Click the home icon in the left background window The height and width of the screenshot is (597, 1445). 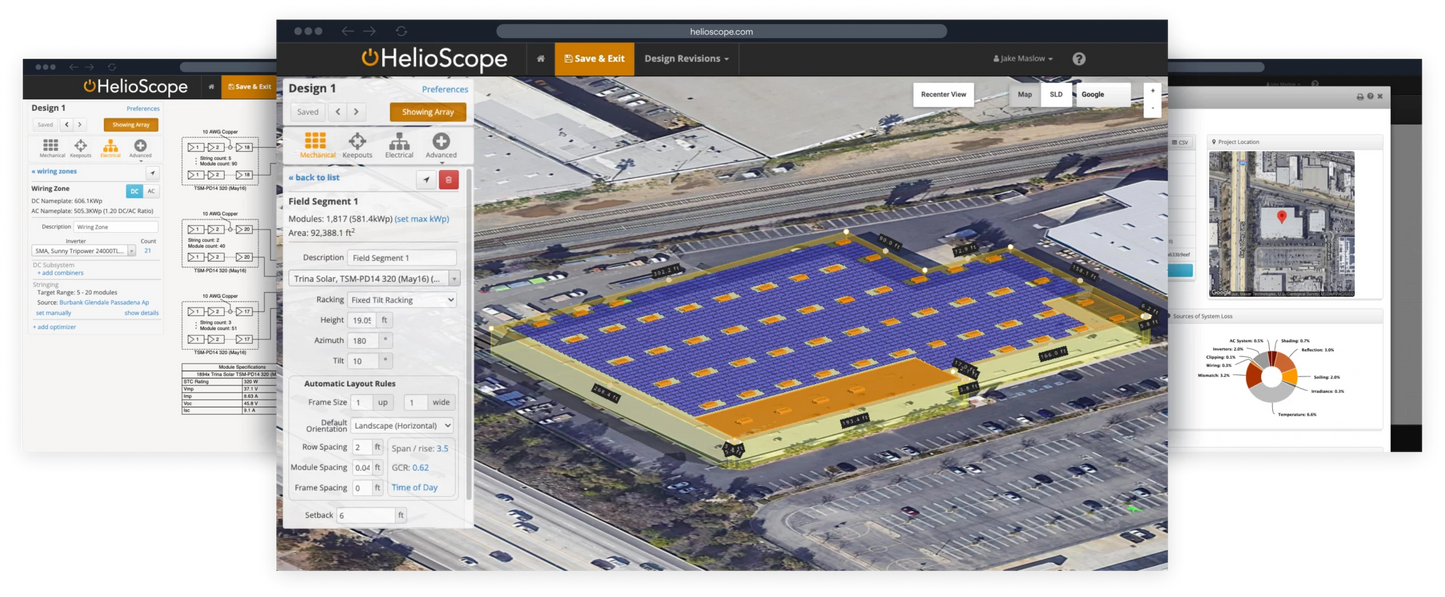211,87
